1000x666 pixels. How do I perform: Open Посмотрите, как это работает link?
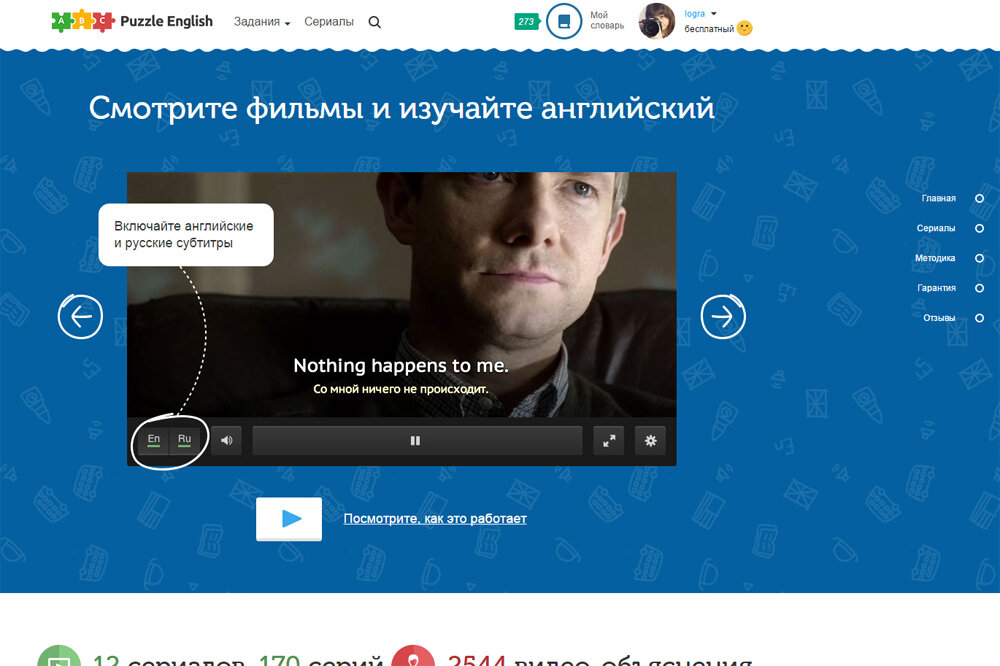pos(435,519)
